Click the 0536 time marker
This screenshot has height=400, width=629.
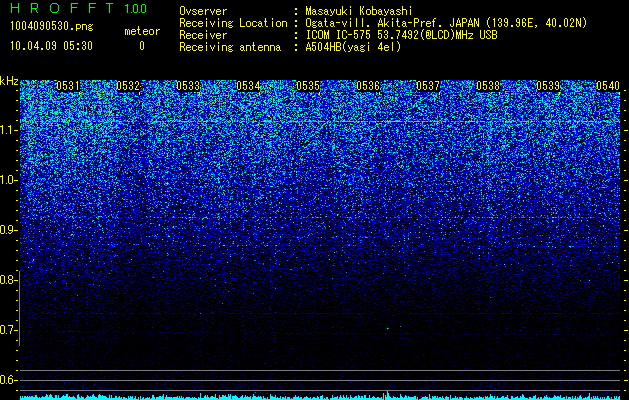[x=368, y=86]
